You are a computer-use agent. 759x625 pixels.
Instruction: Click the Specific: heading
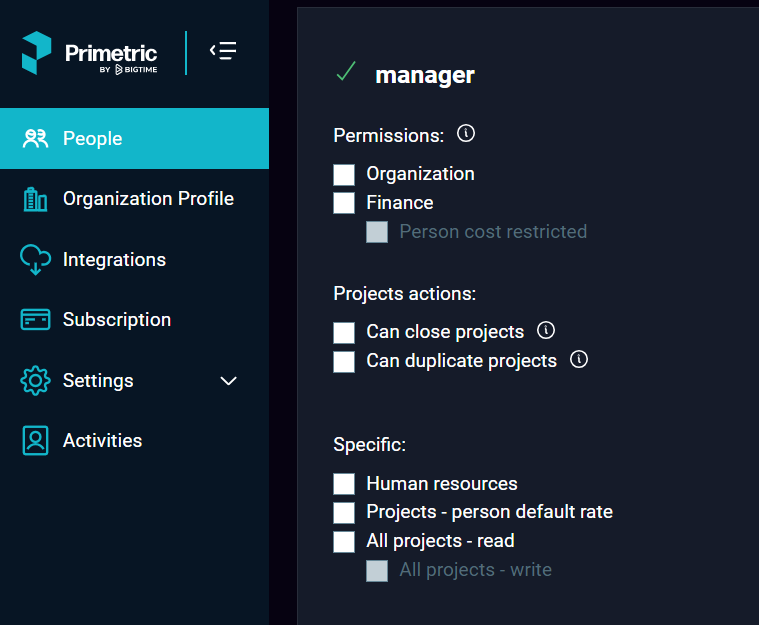[370, 444]
